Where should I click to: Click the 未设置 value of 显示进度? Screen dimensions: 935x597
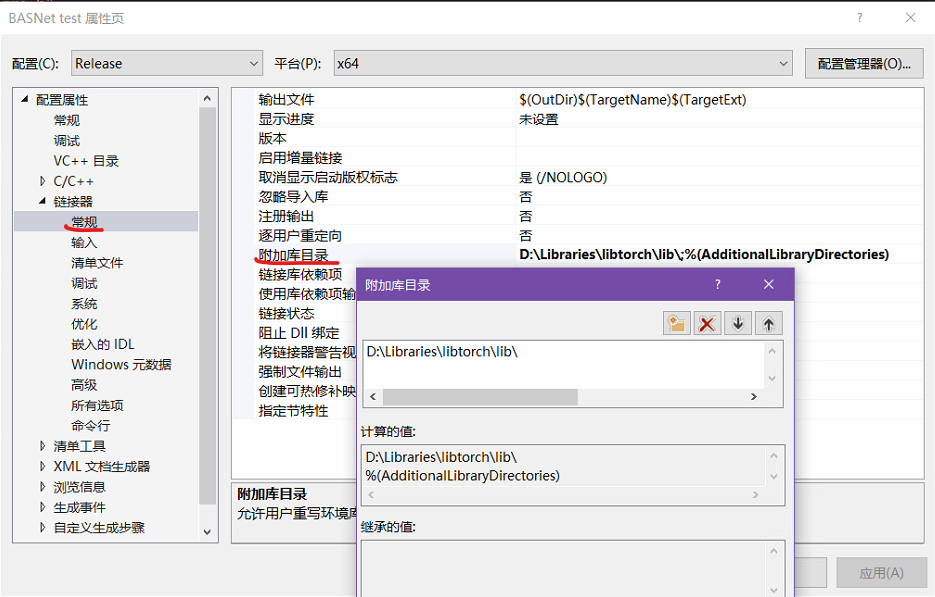point(538,119)
